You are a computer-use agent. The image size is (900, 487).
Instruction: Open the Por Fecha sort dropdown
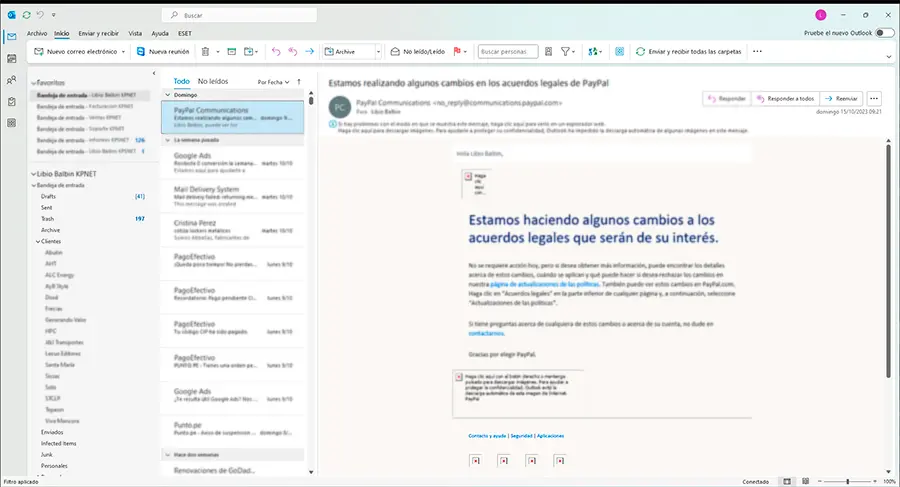pyautogui.click(x=273, y=82)
